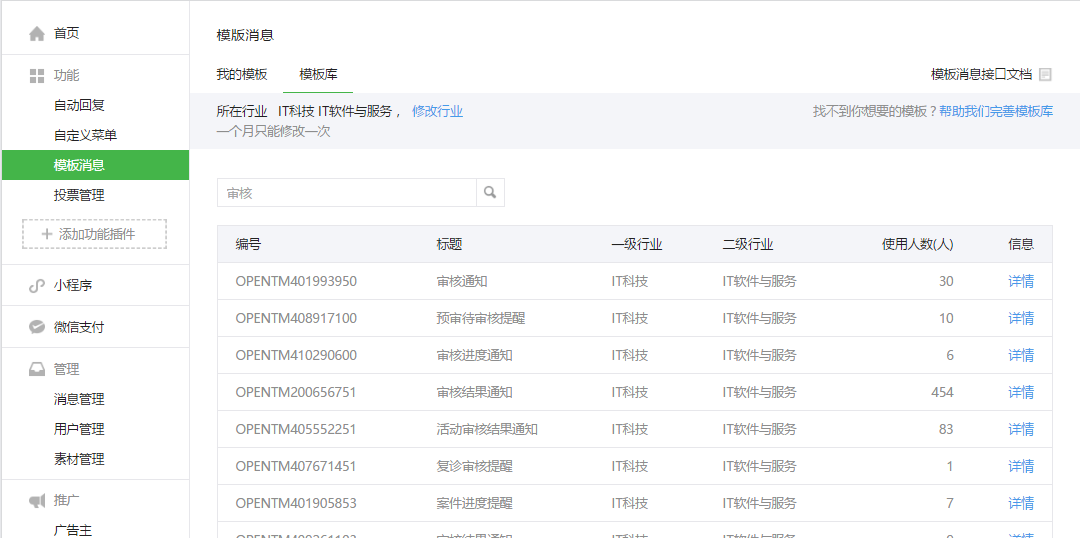Image resolution: width=1080 pixels, height=538 pixels.
Task: Click the 推广 megaphone icon
Action: 37,501
